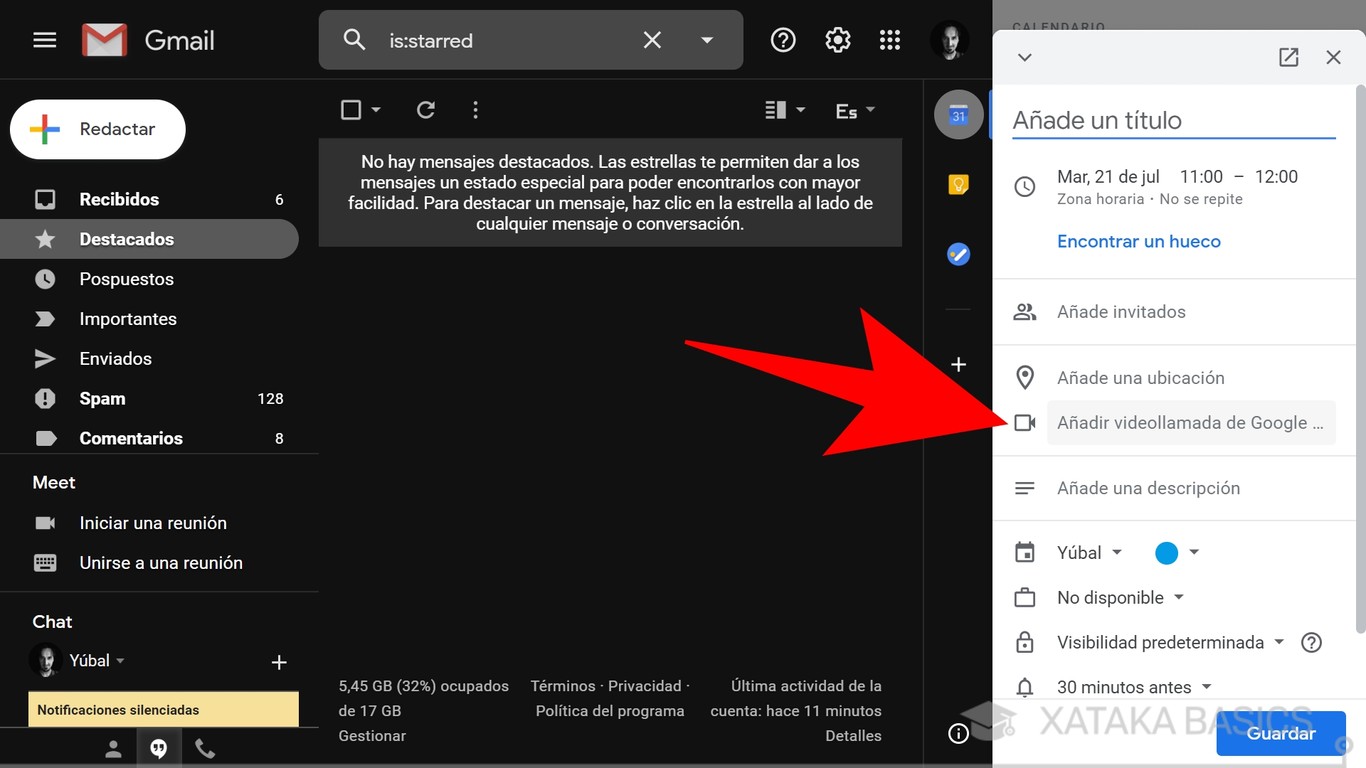Switch to the contacts tab at the bottom

click(112, 747)
